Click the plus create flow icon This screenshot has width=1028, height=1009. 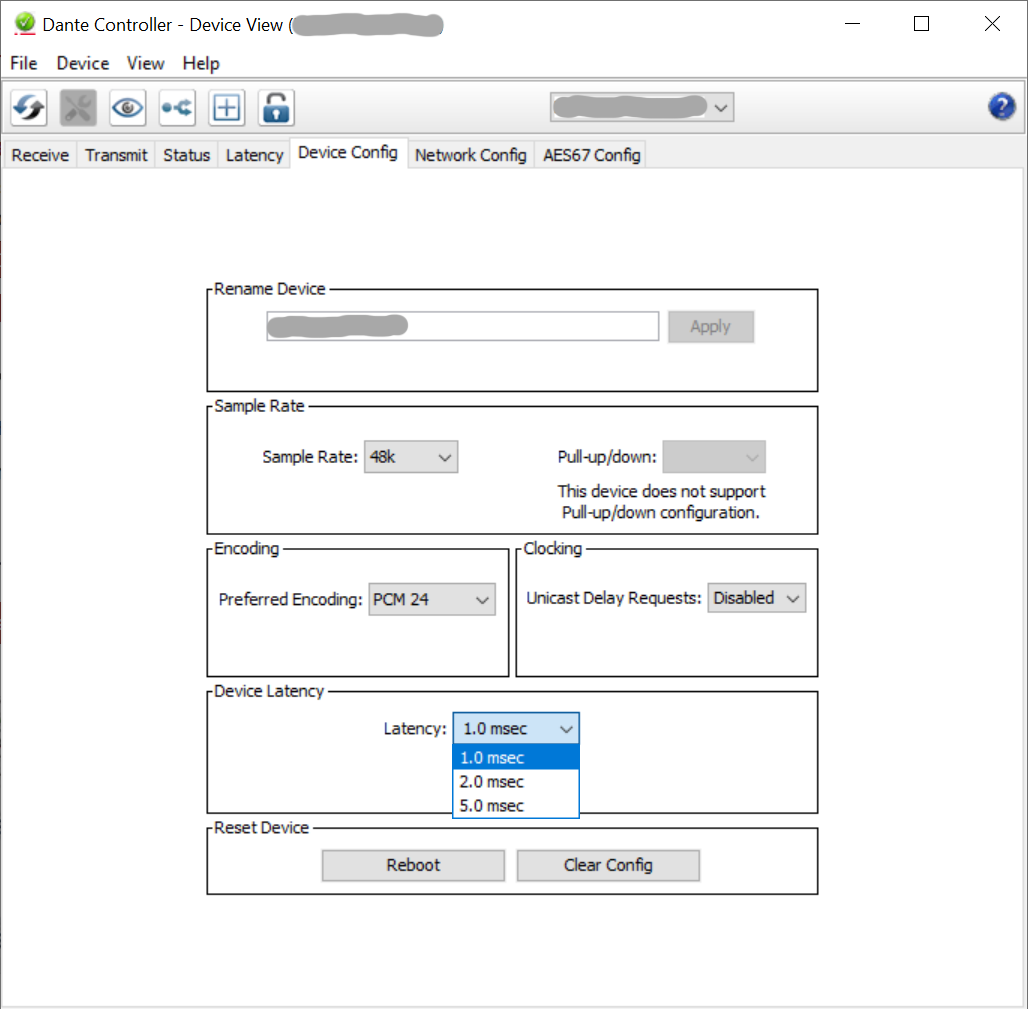click(227, 108)
